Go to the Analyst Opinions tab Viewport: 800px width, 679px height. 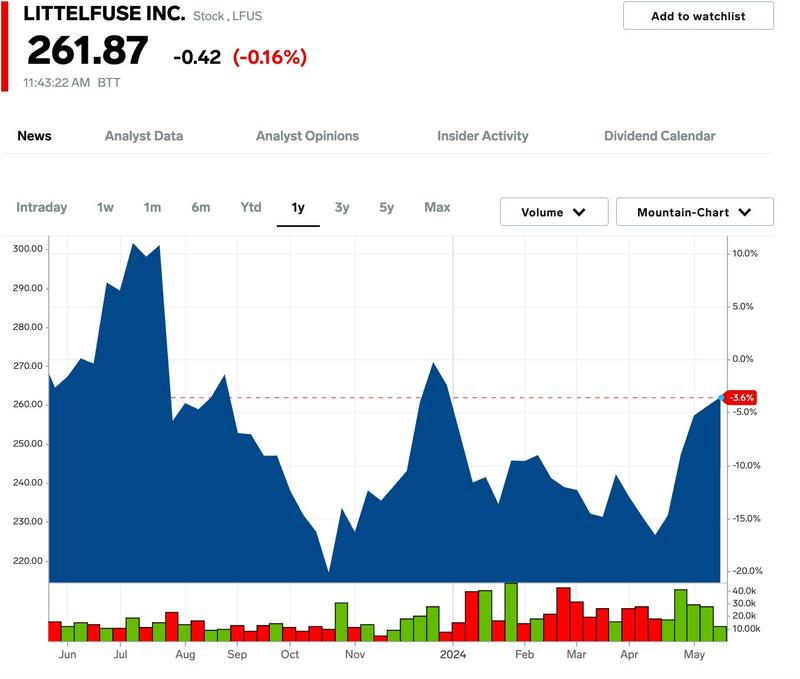tap(307, 136)
